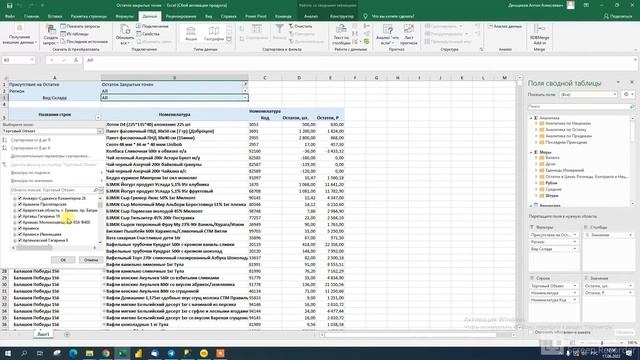640x360 pixels.
Task: Open Названия строк filter dropdown arrow
Action: tap(98, 118)
